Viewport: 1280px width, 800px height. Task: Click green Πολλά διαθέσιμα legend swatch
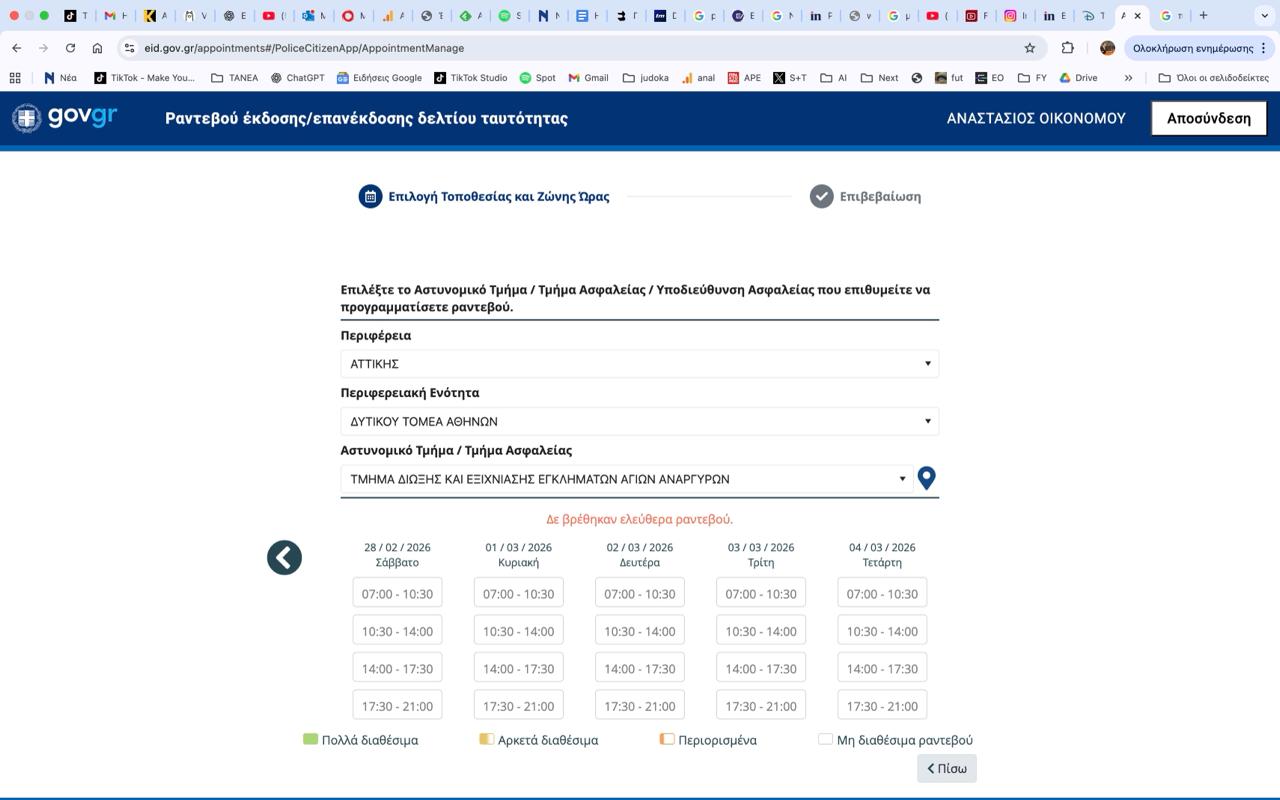pos(310,739)
